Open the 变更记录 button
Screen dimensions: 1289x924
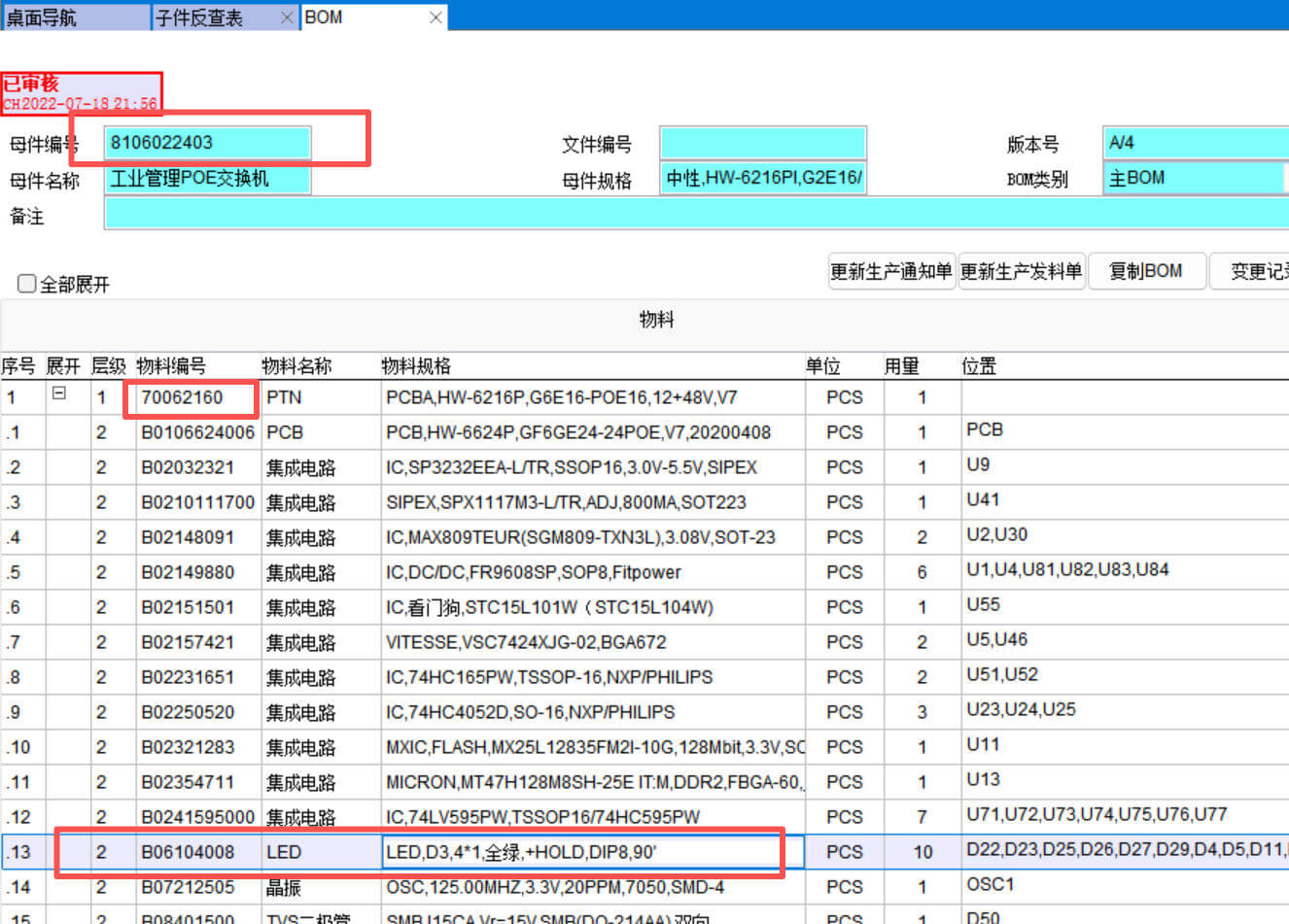click(x=1256, y=271)
